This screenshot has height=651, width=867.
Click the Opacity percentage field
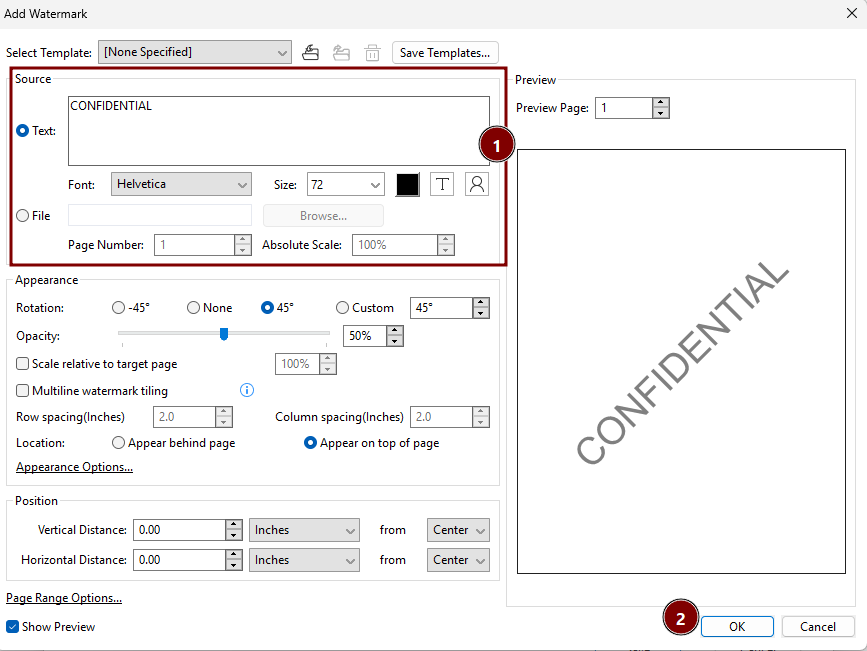pos(365,336)
